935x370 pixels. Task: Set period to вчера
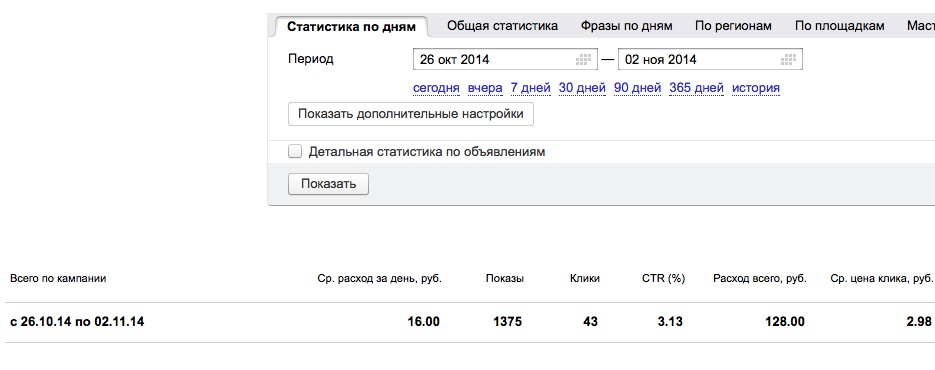[x=485, y=88]
